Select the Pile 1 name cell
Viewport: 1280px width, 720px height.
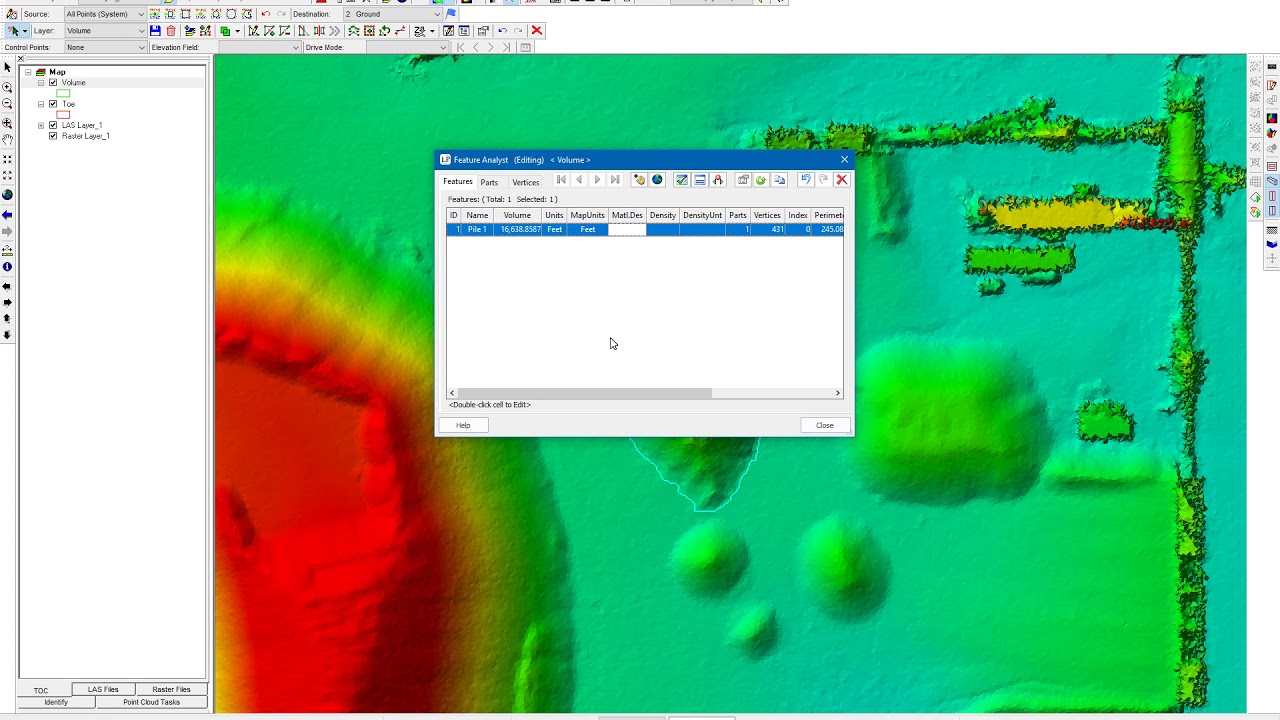pyautogui.click(x=477, y=230)
